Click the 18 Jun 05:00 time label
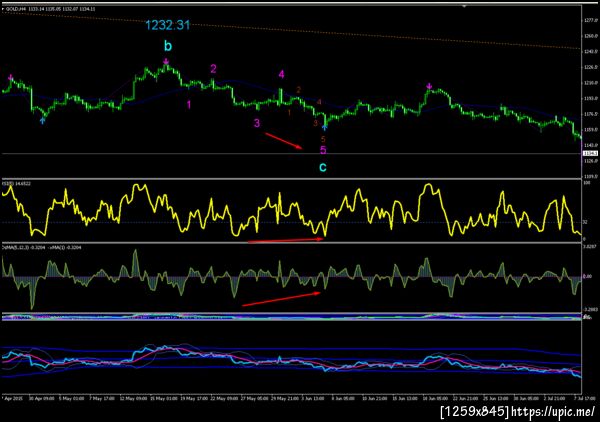The height and width of the screenshot is (422, 600). click(436, 398)
